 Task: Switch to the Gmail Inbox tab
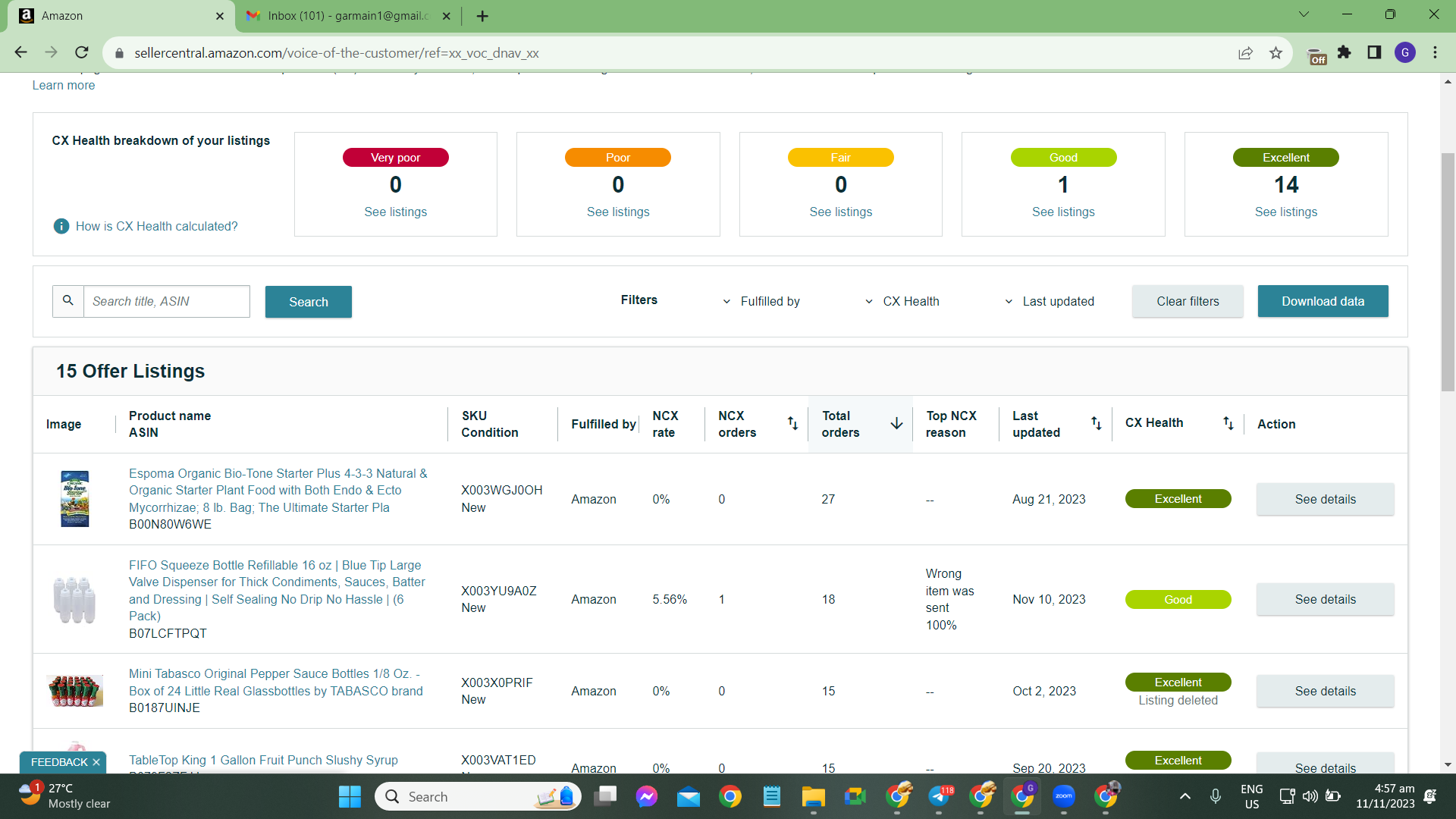[349, 16]
